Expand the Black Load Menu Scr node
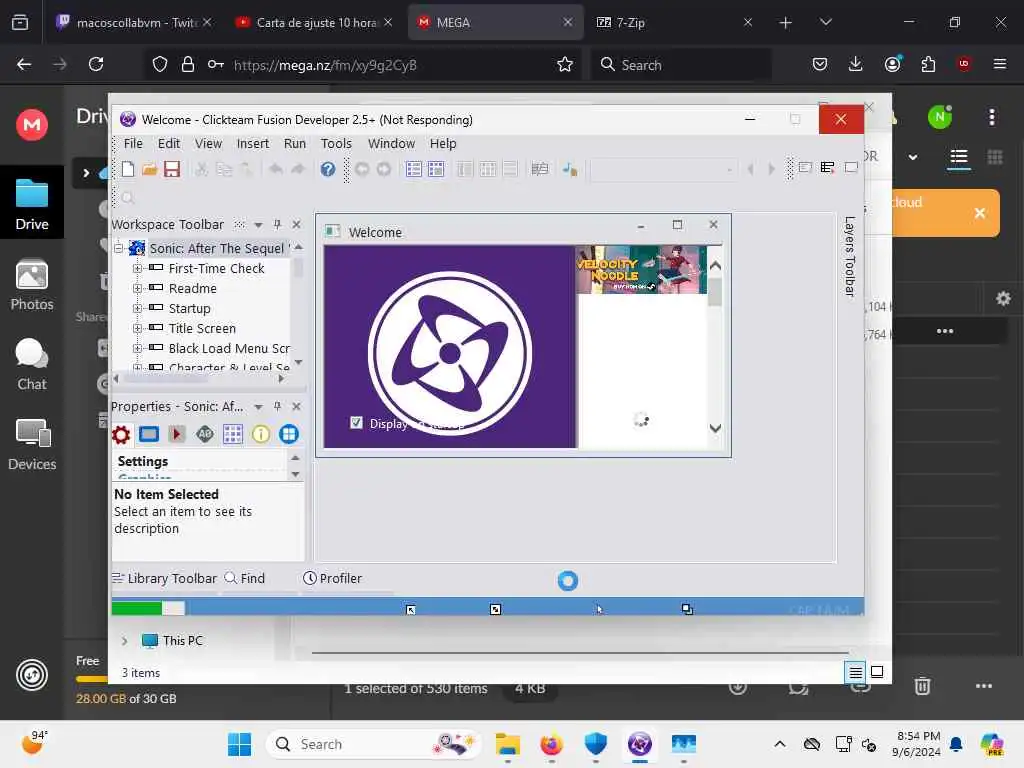 click(137, 349)
